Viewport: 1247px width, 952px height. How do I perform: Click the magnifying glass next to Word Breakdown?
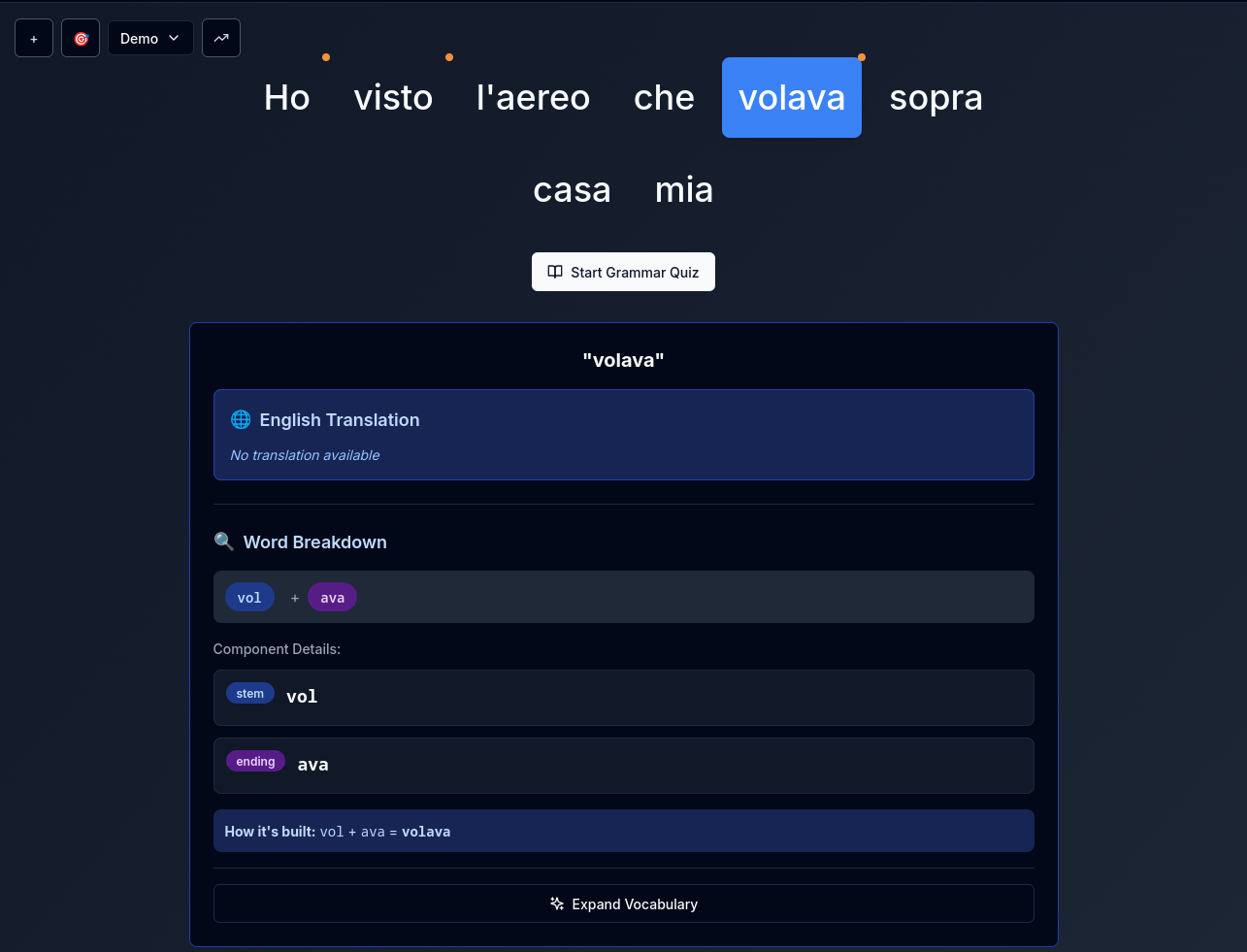[224, 542]
